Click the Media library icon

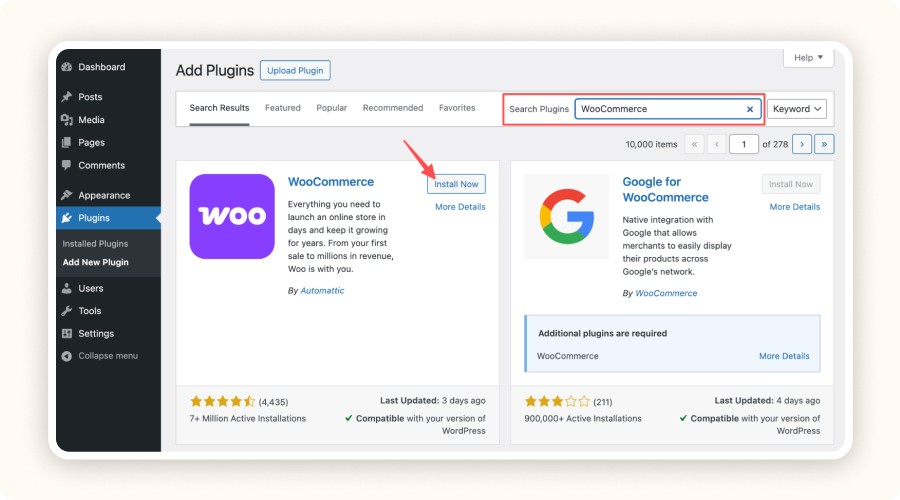pos(67,120)
